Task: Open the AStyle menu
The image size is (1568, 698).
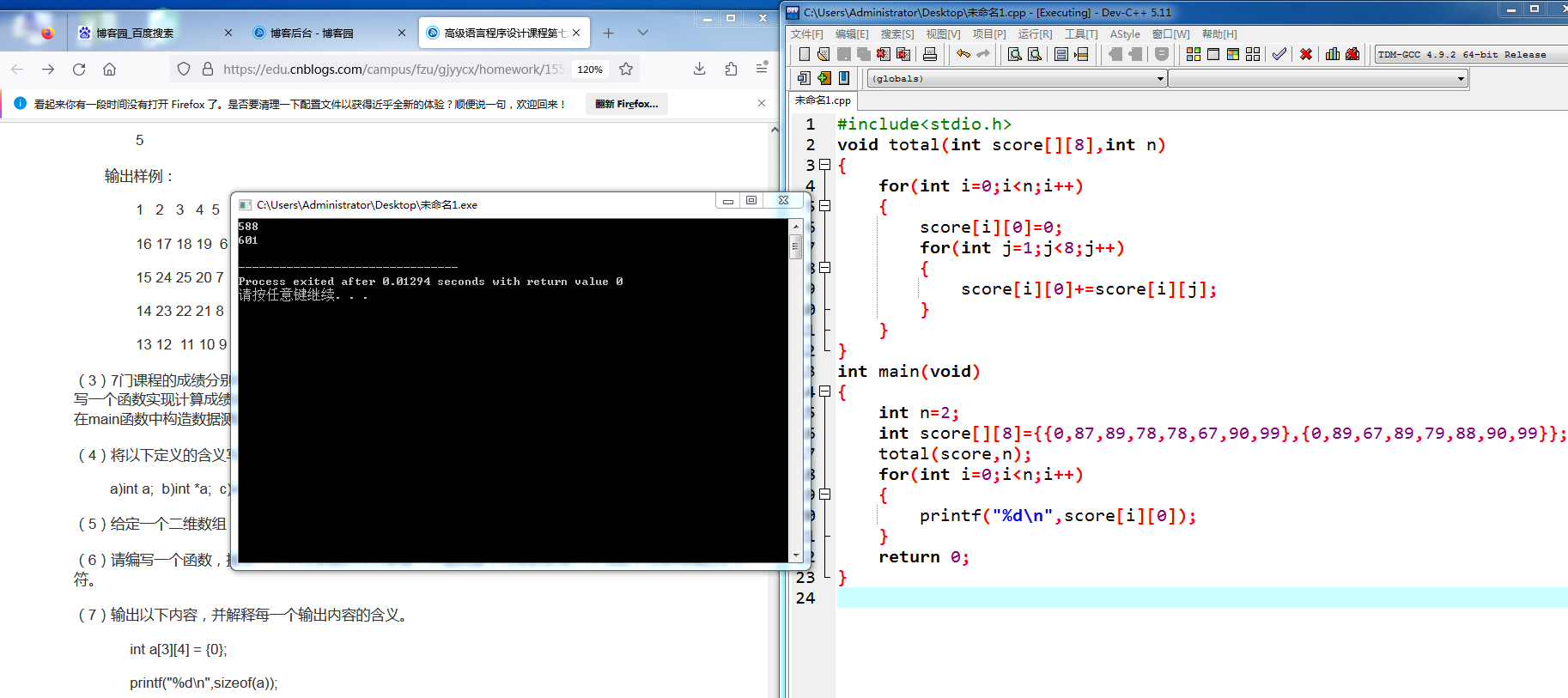Action: [1125, 33]
